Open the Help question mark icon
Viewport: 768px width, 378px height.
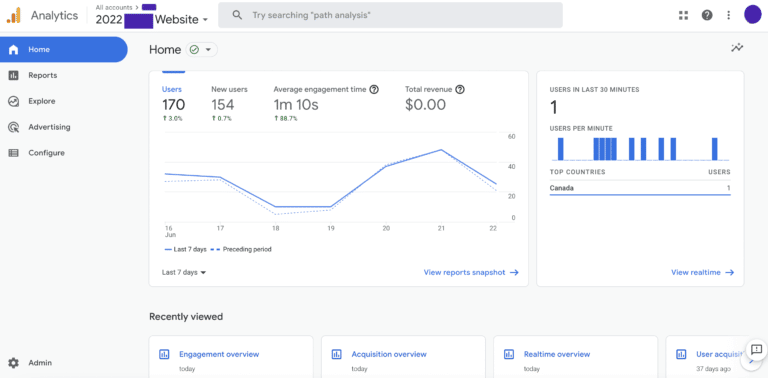coord(707,15)
